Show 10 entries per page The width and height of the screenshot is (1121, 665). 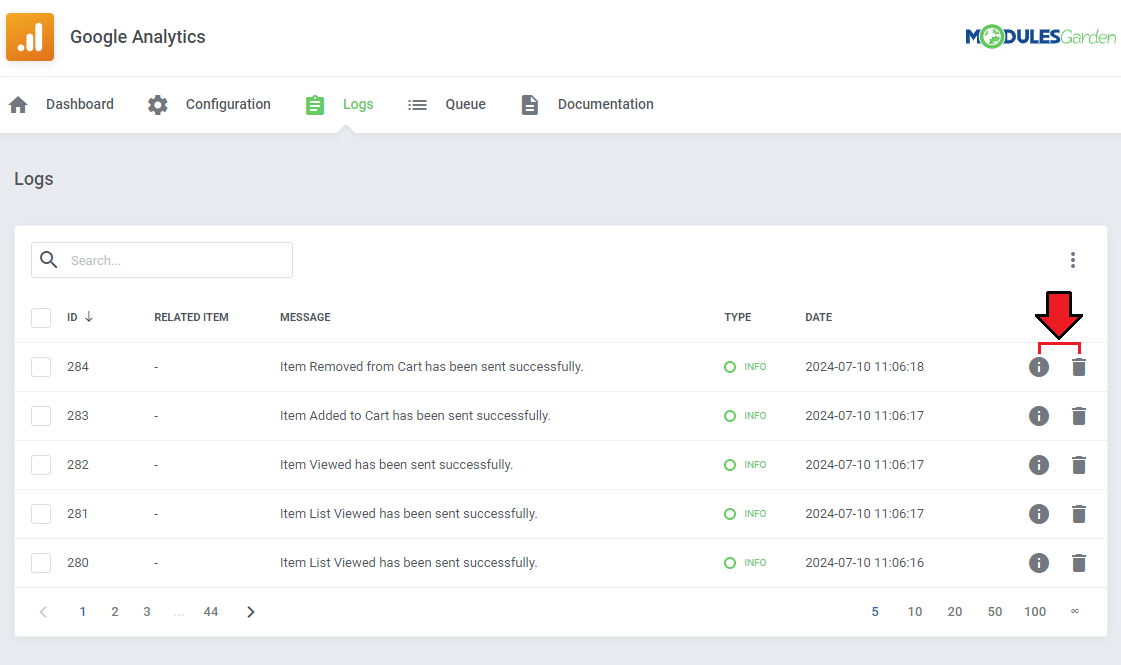tap(915, 612)
